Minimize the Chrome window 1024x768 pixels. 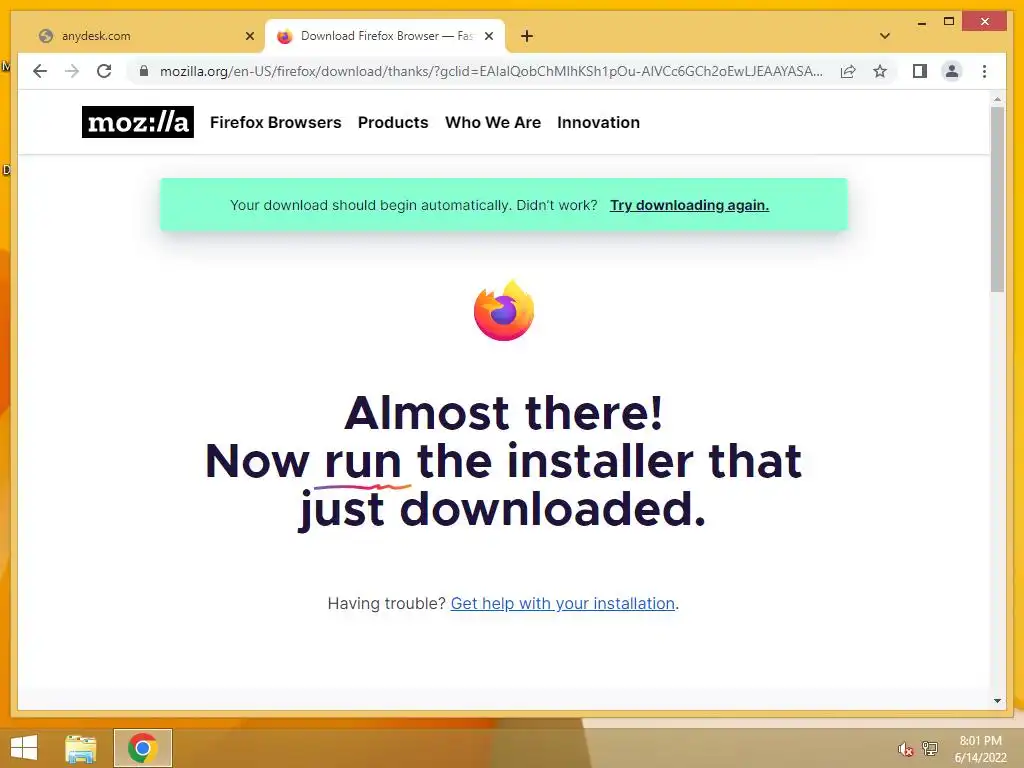[921, 22]
